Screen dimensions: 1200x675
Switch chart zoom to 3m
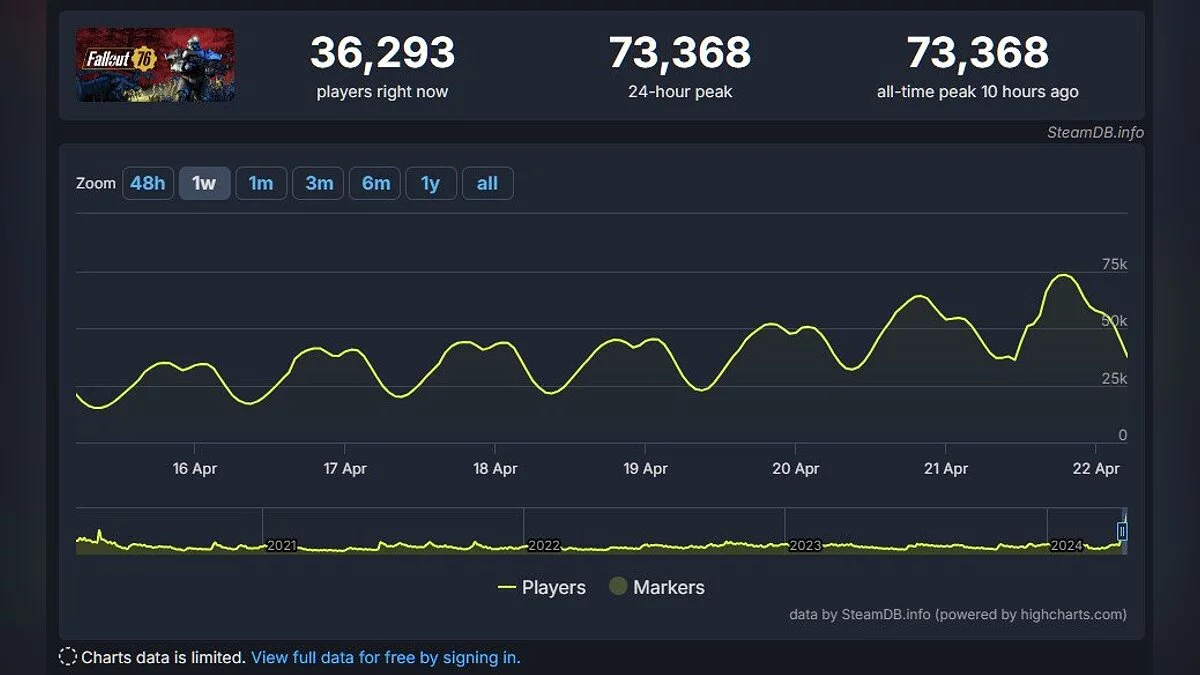[319, 183]
